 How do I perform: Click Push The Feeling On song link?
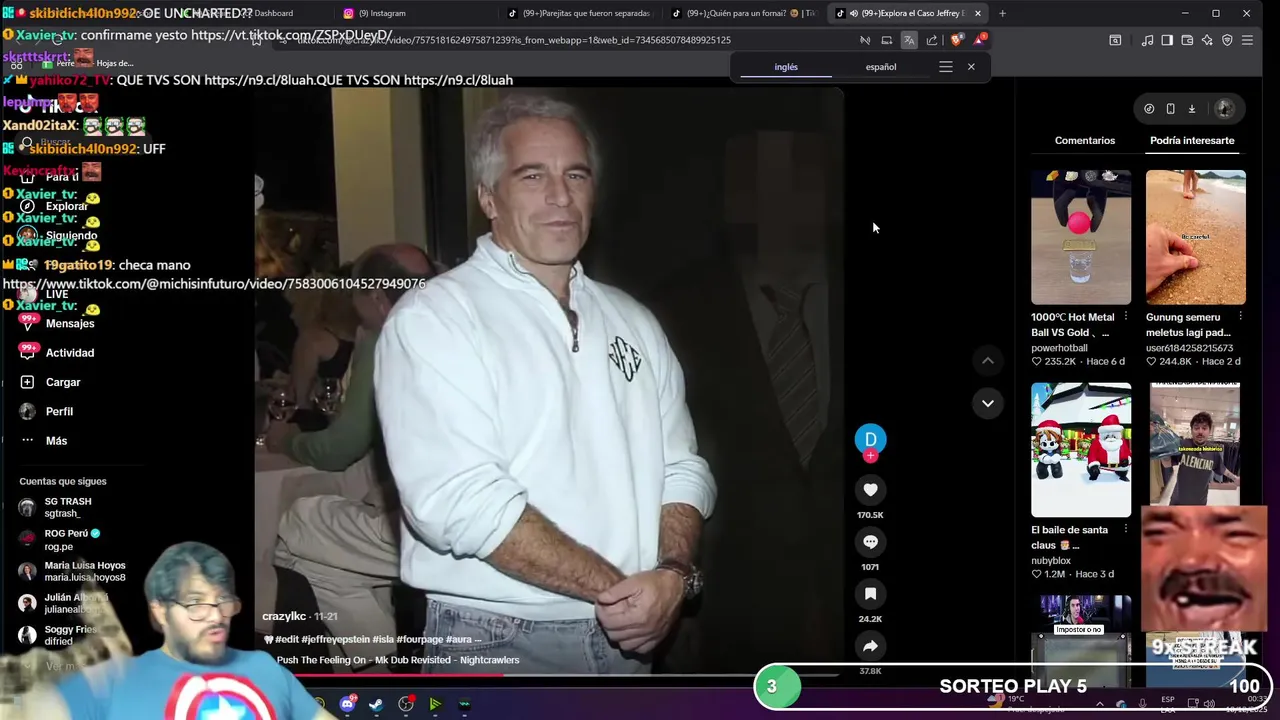(x=398, y=660)
